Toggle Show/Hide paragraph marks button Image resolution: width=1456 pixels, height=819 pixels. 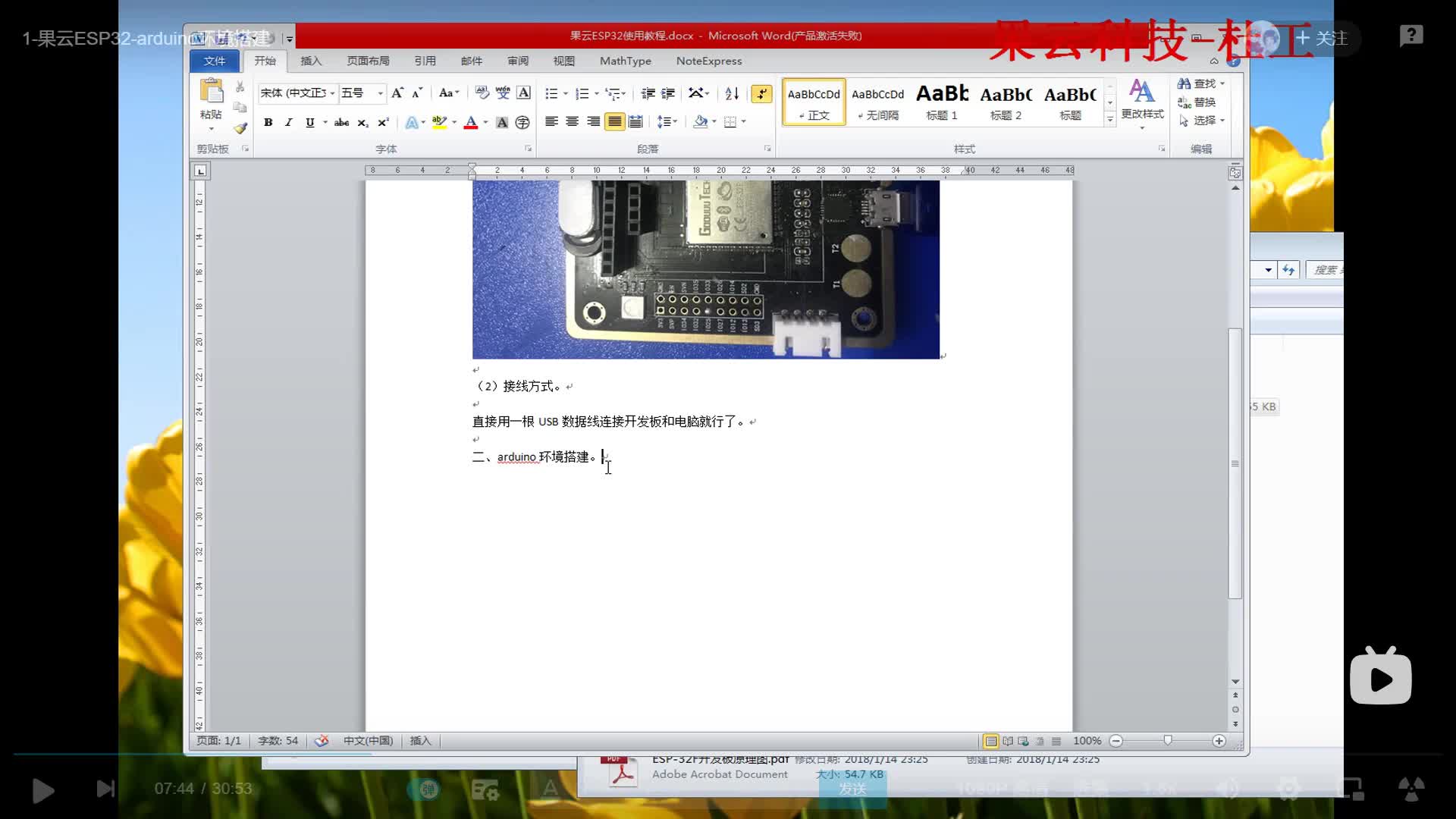point(761,93)
